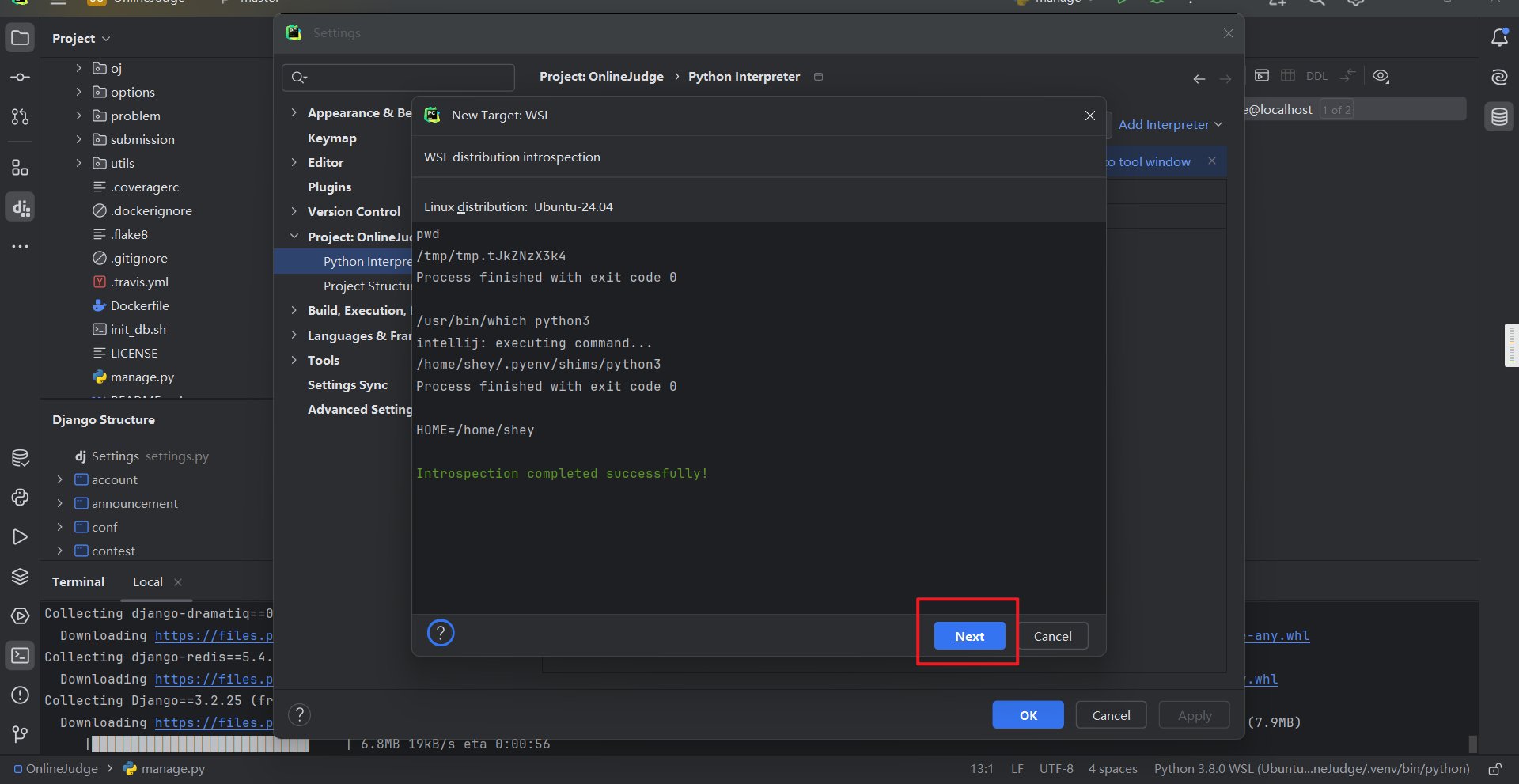Image resolution: width=1519 pixels, height=784 pixels.
Task: Cancel the New Target WSL dialog
Action: 1052,636
